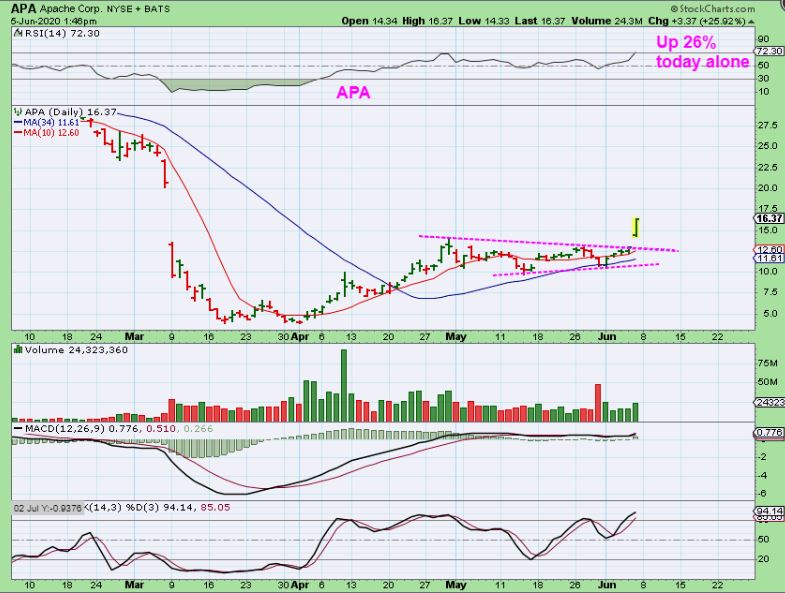The width and height of the screenshot is (785, 593).
Task: Click the bold 'APA' ticker symbol in the header
Action: pyautogui.click(x=24, y=9)
